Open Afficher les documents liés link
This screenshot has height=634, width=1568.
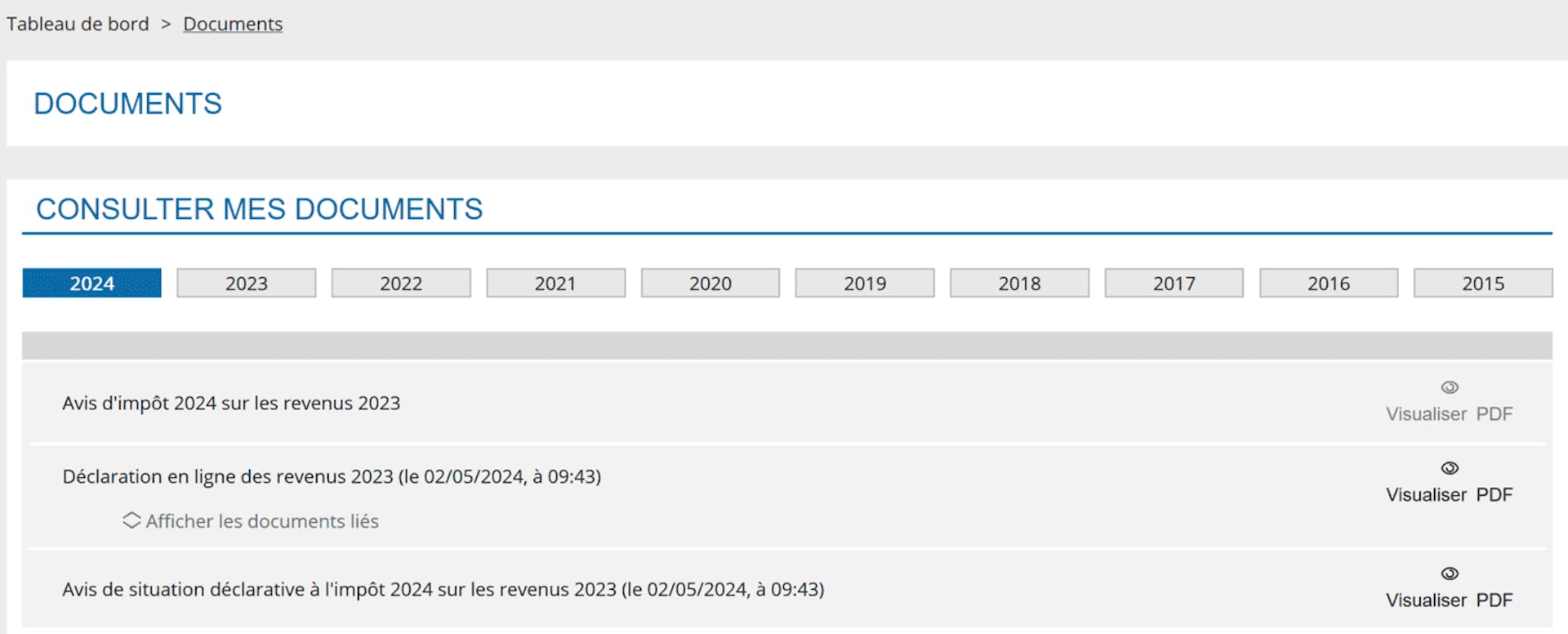(x=262, y=521)
